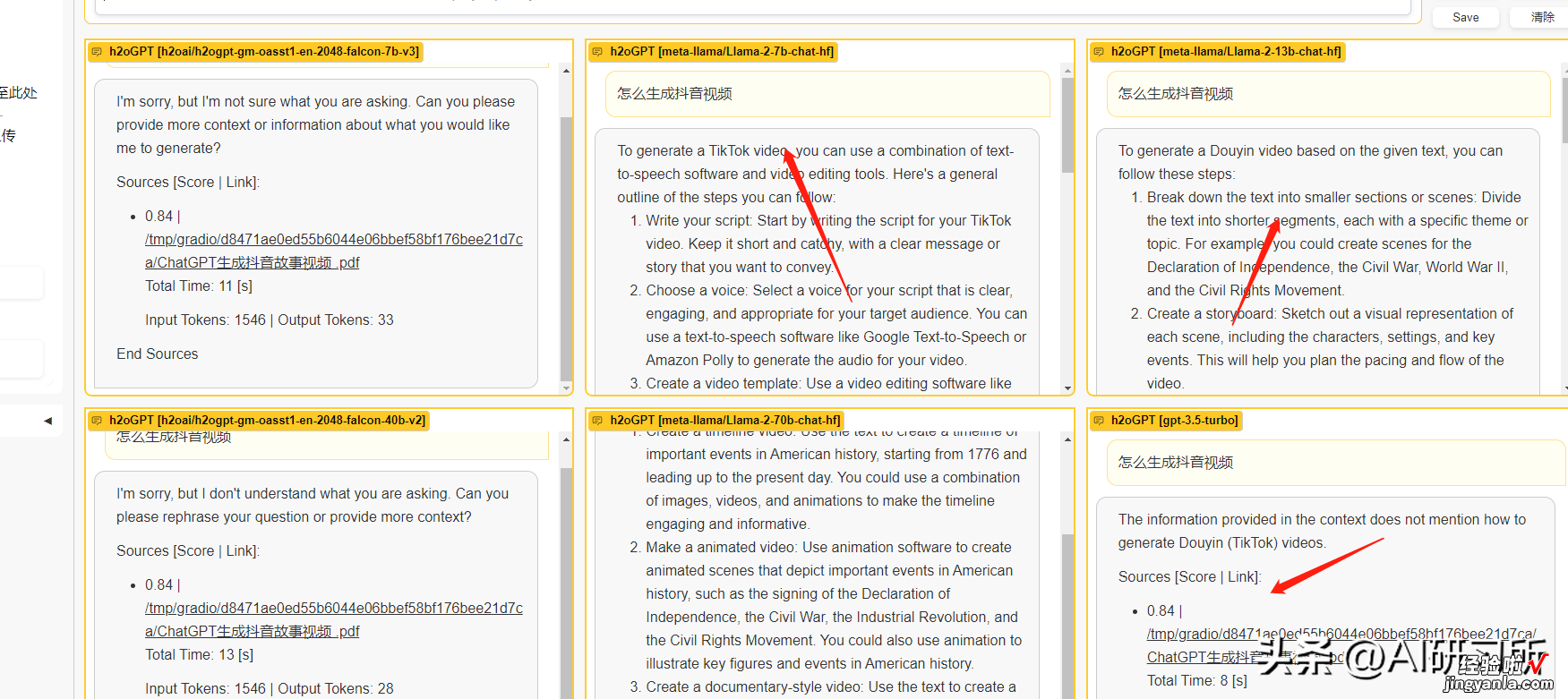Screen dimensions: 1568x699
Task: Click 'Sources [Score | Link]:' in falcon-7b-v3 panel
Action: click(188, 183)
